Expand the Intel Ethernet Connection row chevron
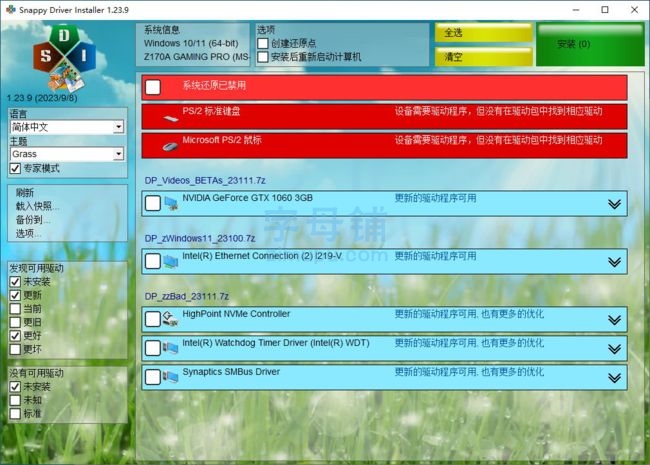Viewport: 650px width, 465px height. click(x=614, y=262)
